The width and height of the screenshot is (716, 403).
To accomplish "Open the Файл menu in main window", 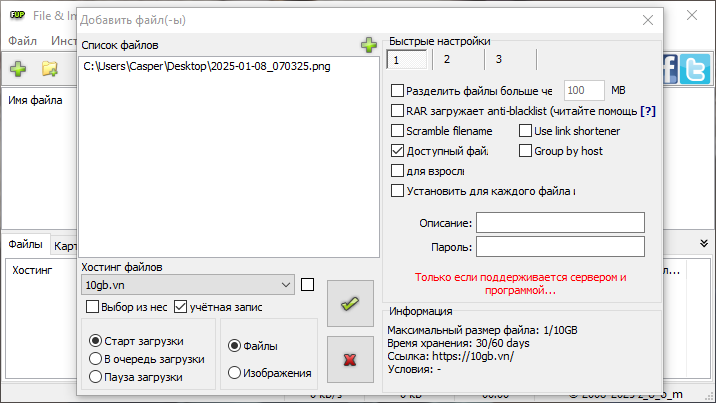I will pyautogui.click(x=22, y=41).
